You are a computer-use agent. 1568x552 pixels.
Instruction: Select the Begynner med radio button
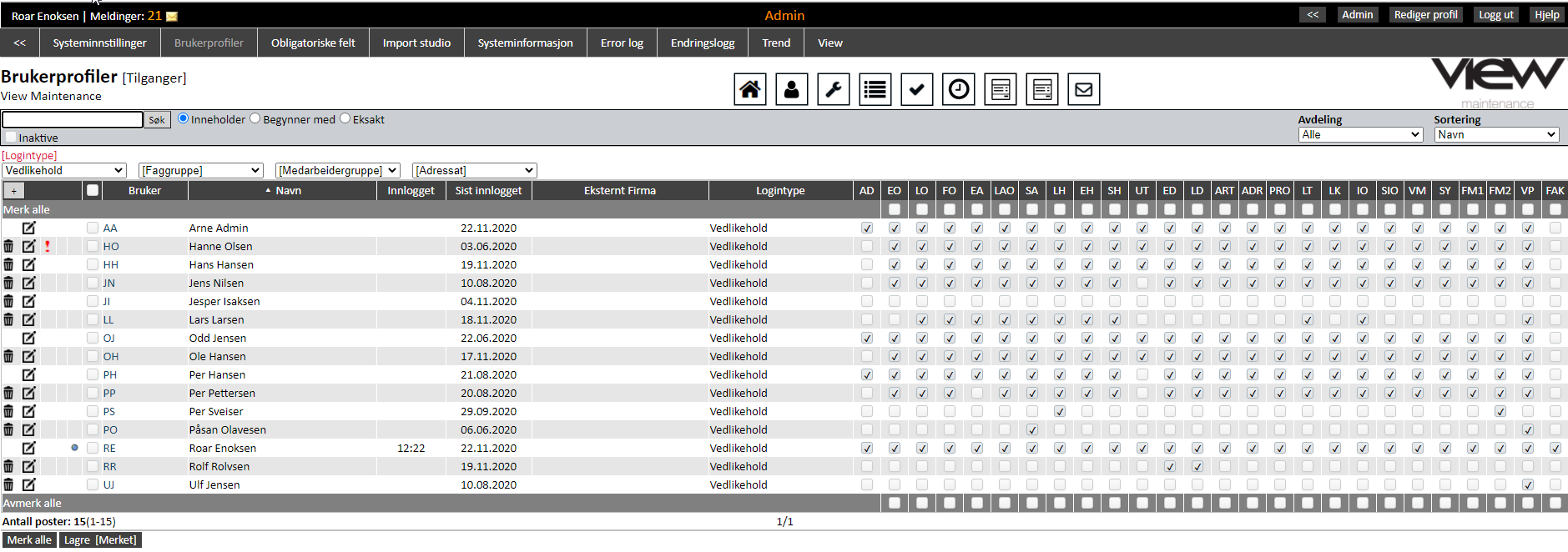pos(255,119)
